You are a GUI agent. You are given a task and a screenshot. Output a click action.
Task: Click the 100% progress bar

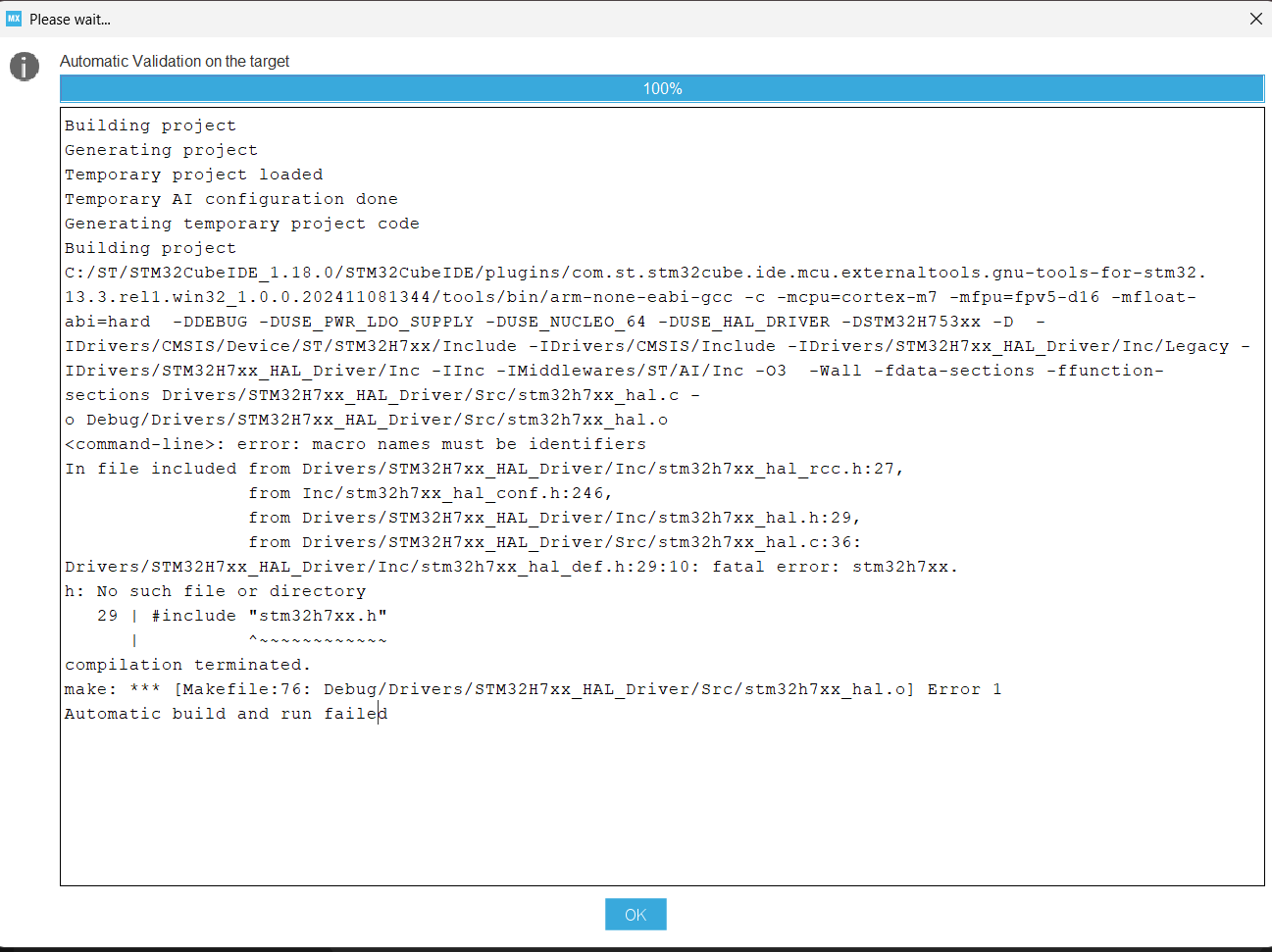pyautogui.click(x=662, y=88)
